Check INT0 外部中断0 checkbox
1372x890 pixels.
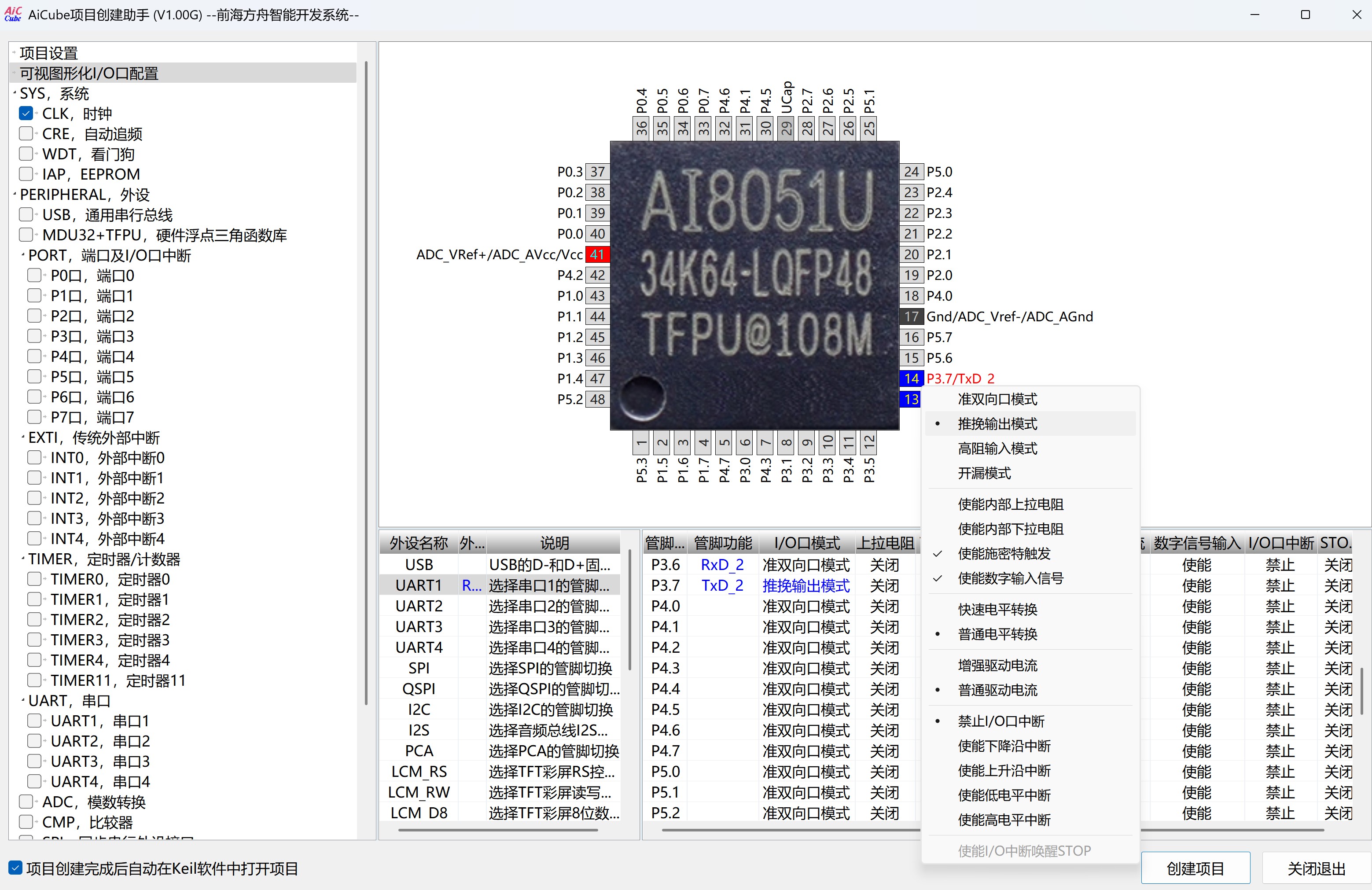point(35,458)
